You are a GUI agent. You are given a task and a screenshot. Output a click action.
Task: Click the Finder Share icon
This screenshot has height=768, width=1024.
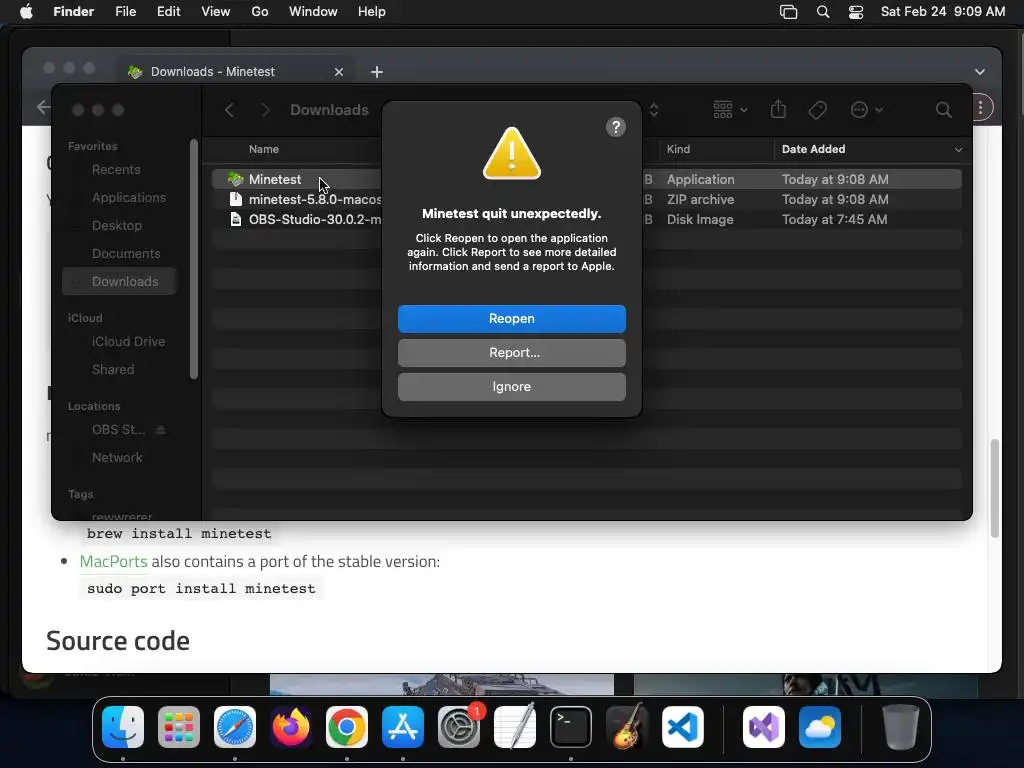pos(778,109)
